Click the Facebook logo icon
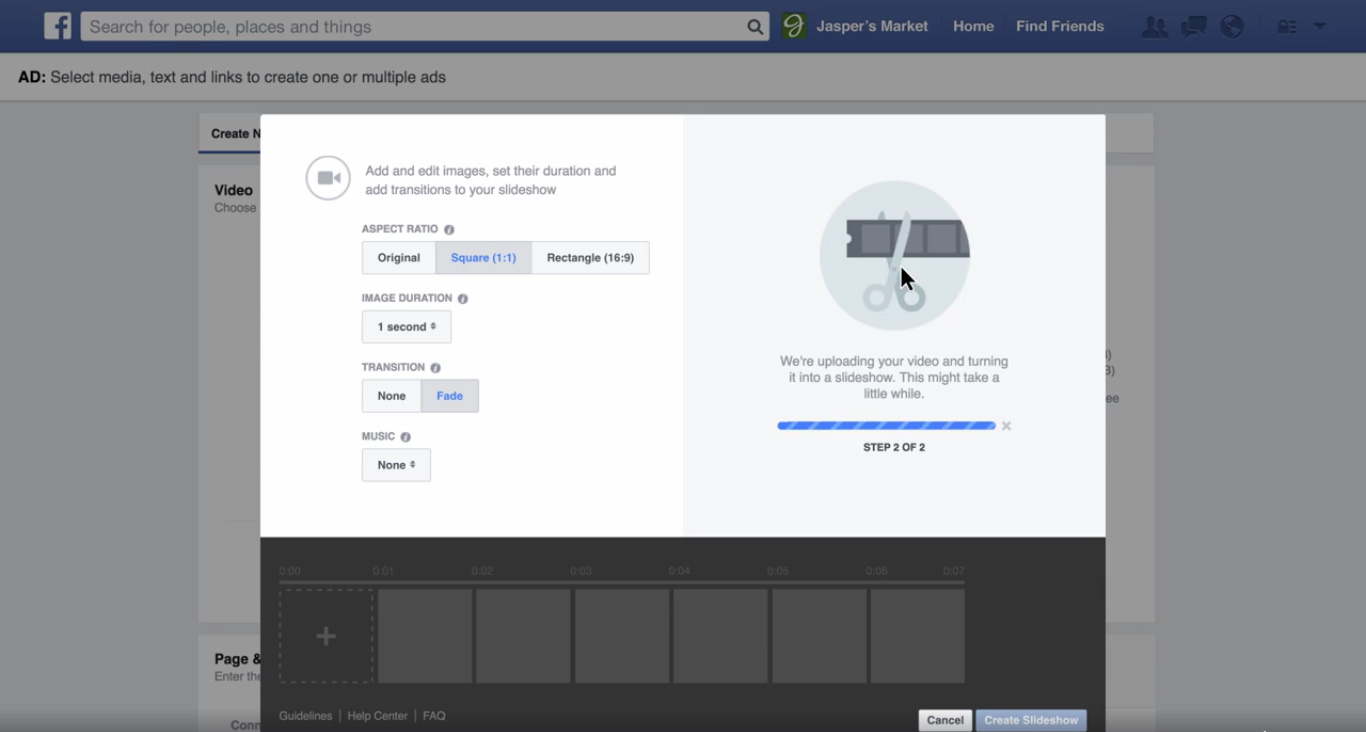This screenshot has width=1366, height=732. (57, 26)
